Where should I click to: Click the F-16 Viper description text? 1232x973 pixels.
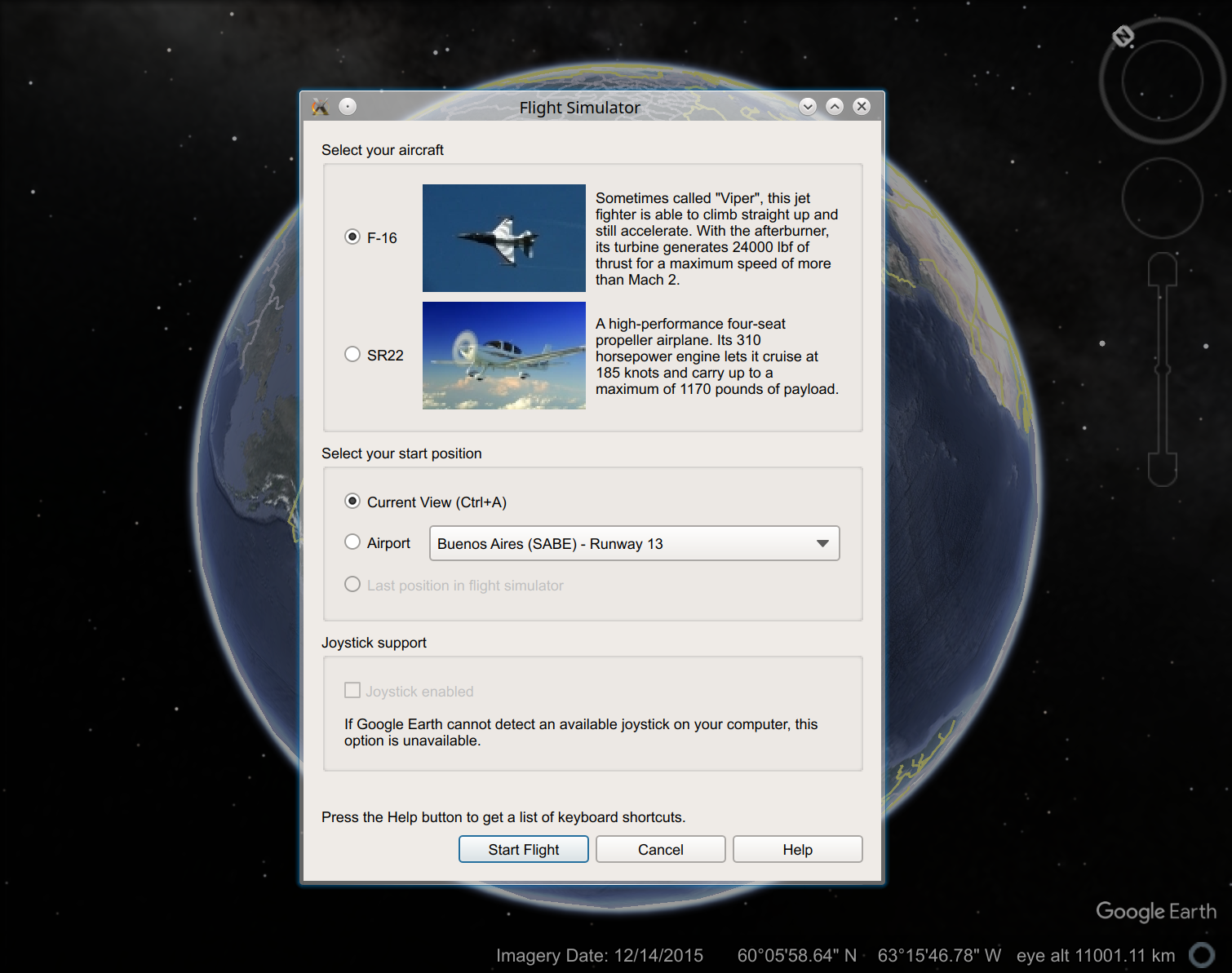(x=717, y=239)
